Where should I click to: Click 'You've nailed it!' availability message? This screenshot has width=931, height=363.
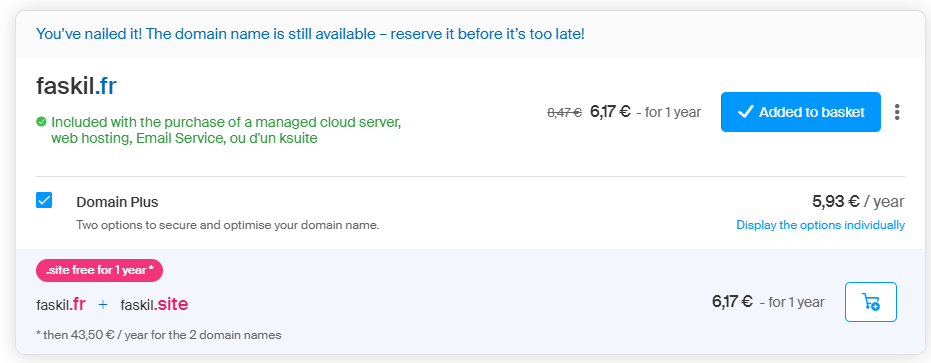pos(311,33)
